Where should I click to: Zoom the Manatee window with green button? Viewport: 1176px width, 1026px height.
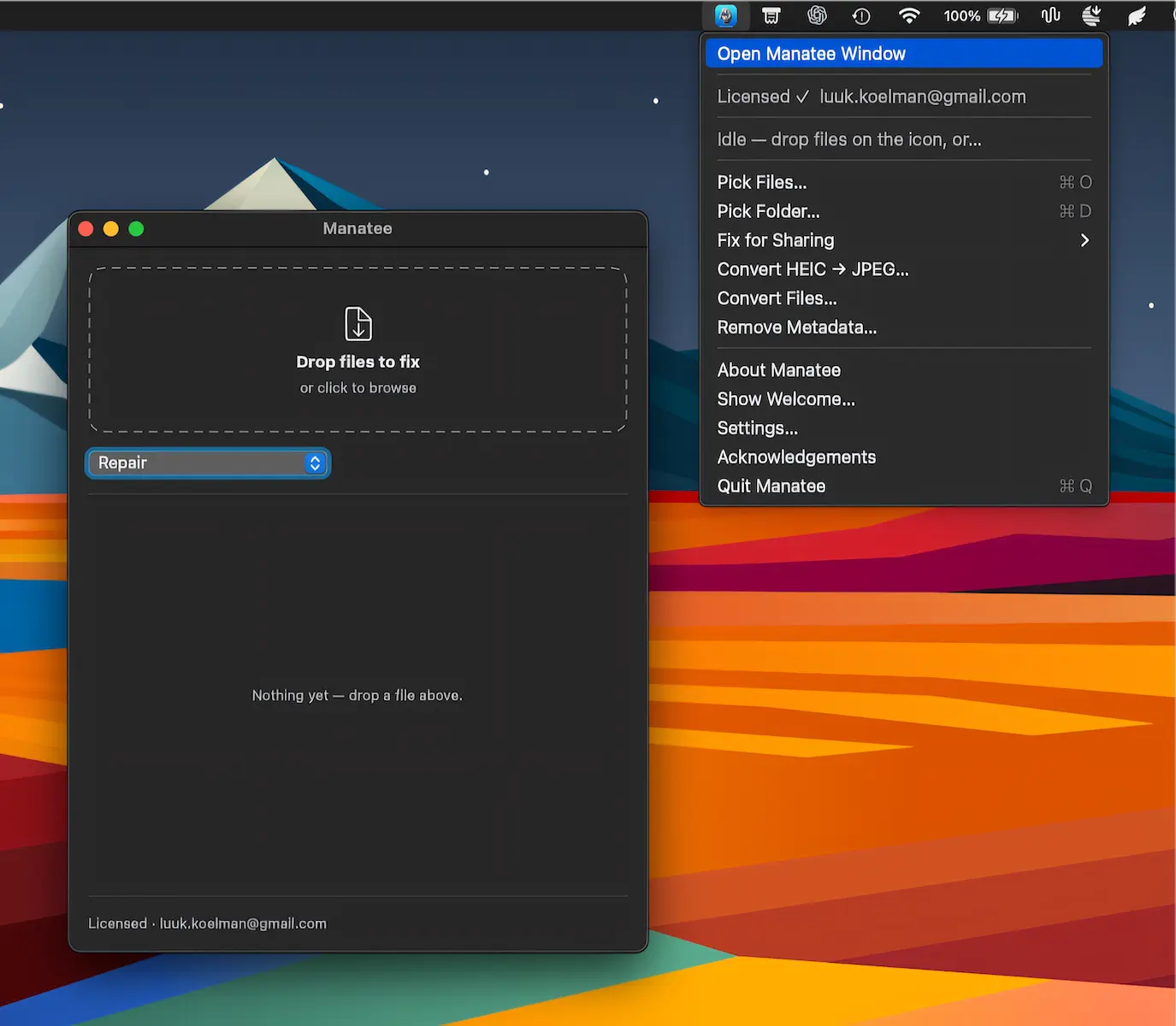(x=136, y=228)
